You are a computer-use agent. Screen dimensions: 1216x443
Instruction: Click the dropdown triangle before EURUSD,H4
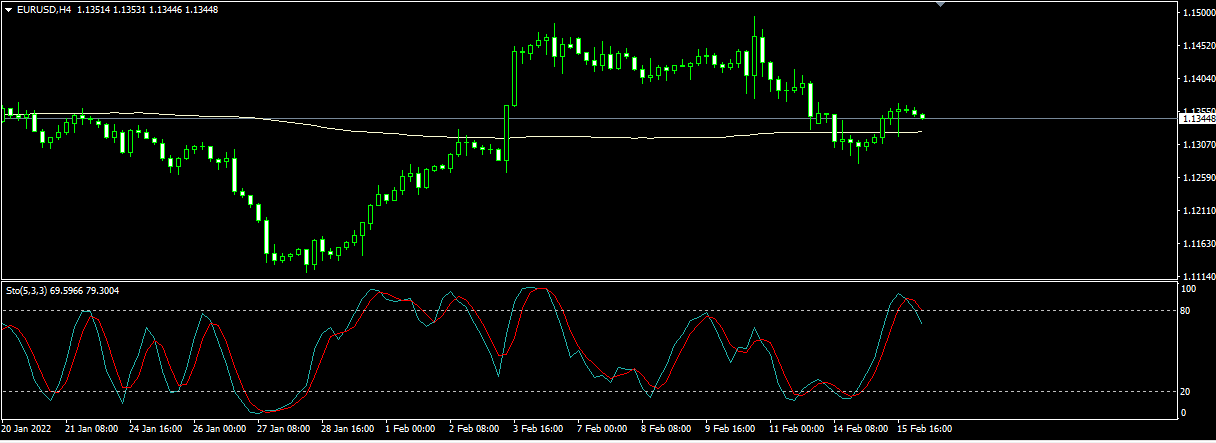click(x=9, y=9)
